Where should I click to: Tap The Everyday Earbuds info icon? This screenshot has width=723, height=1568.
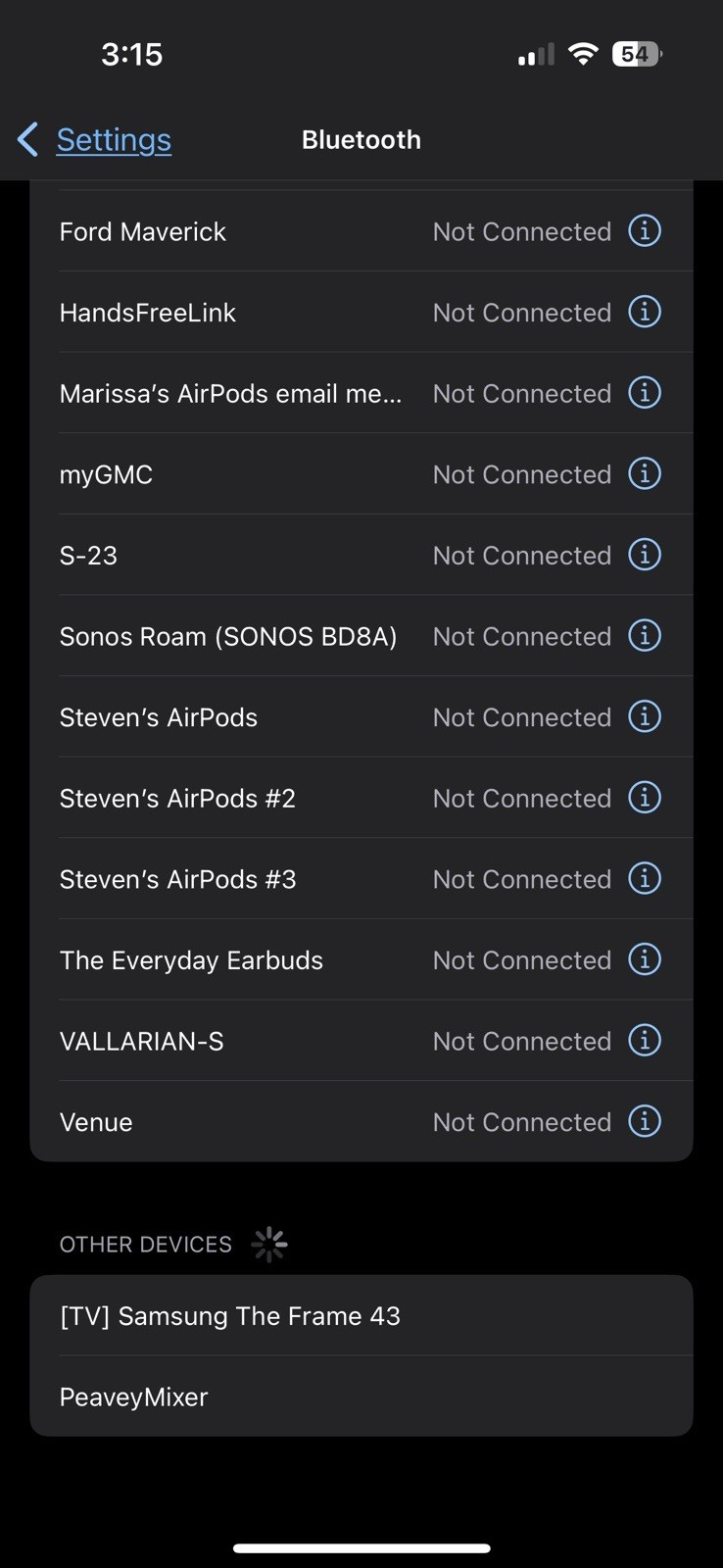644,959
